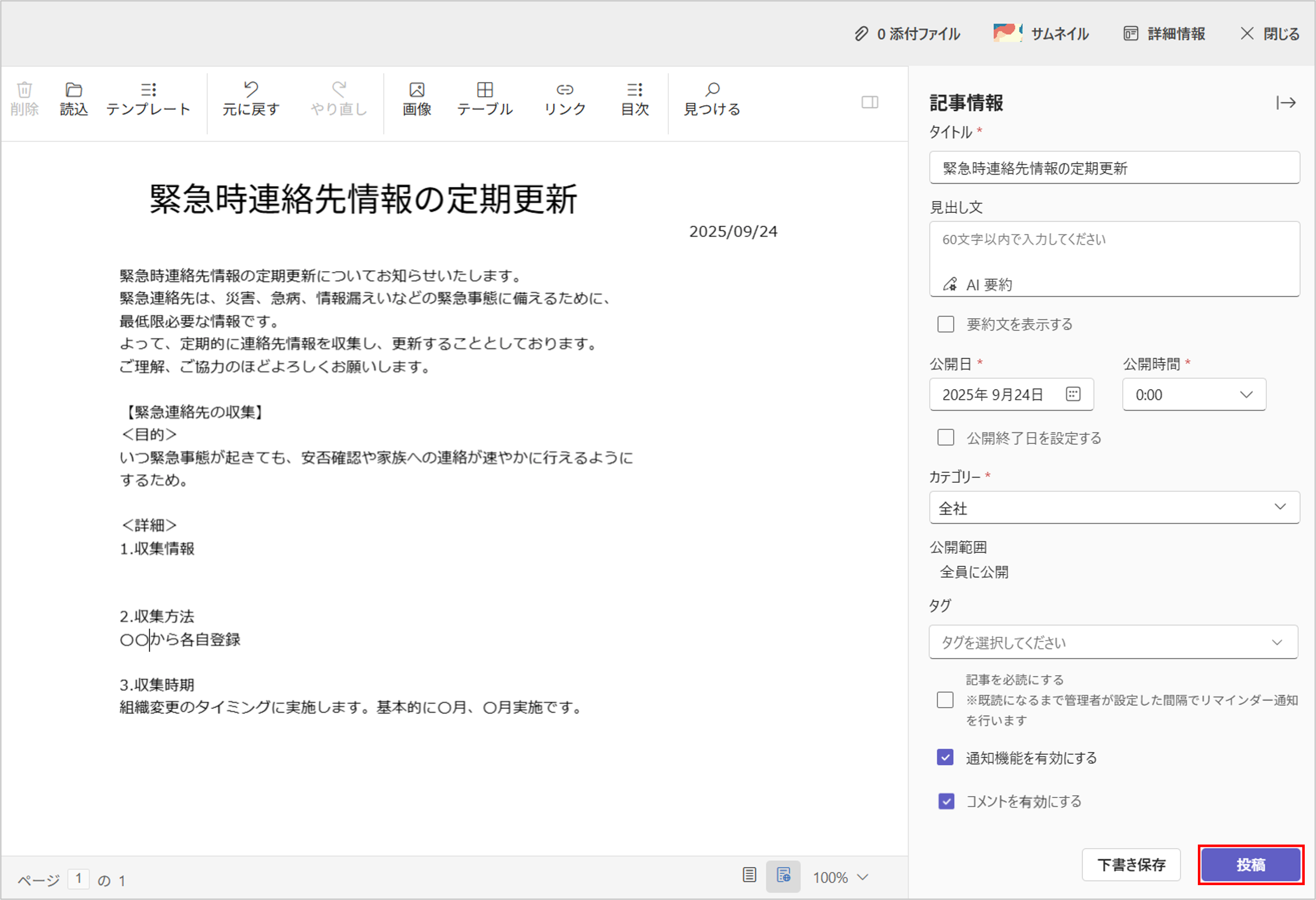Enable 要約文を表示する checkbox
This screenshot has width=1316, height=900.
pos(945,324)
